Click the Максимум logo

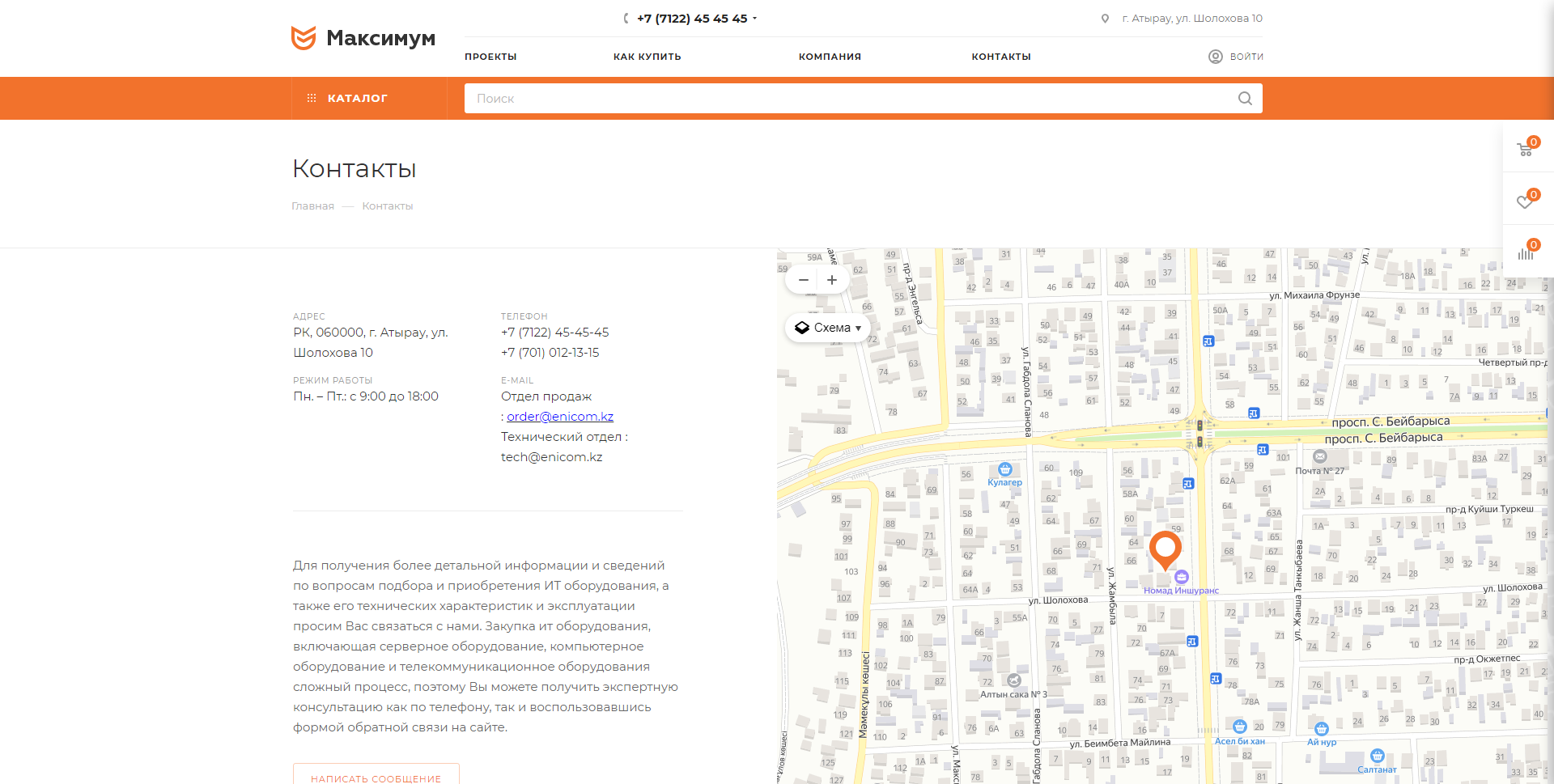(x=363, y=38)
